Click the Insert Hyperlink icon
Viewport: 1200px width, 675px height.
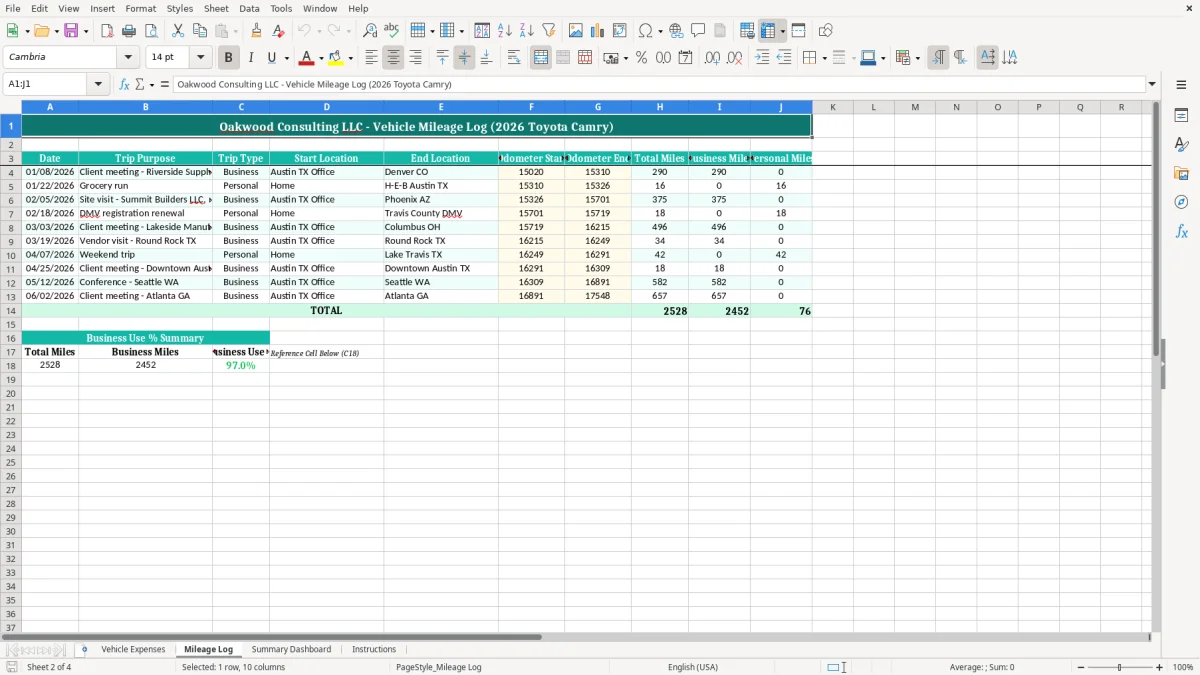click(676, 31)
